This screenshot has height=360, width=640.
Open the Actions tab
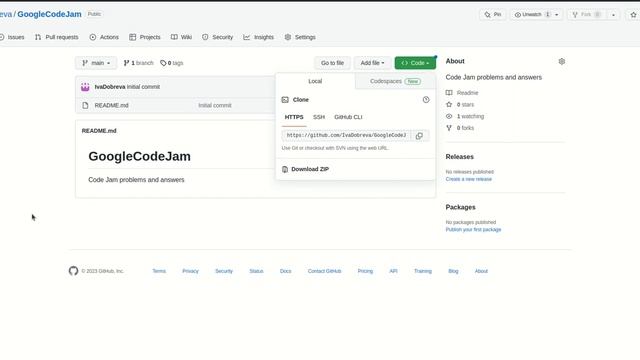point(104,37)
